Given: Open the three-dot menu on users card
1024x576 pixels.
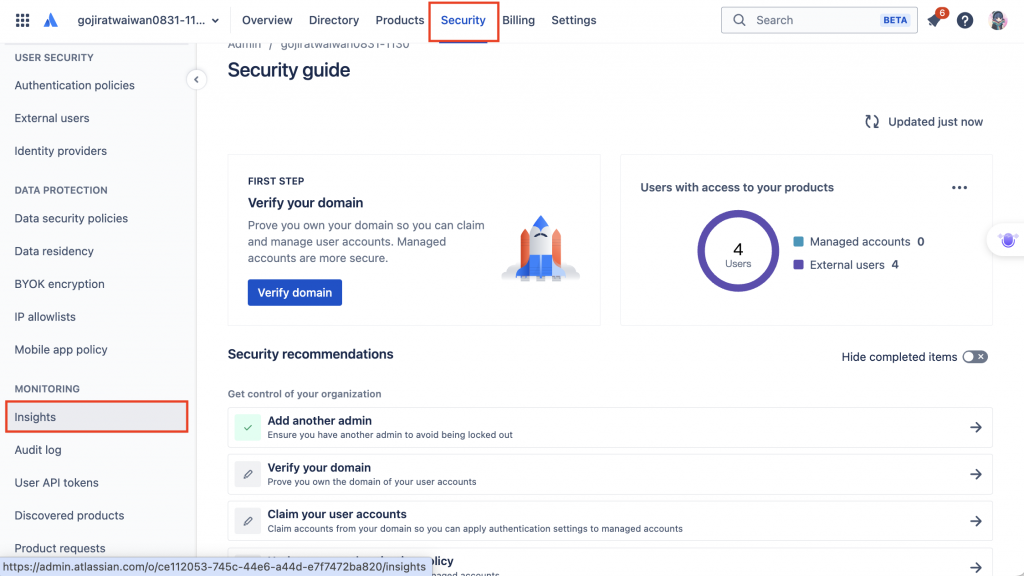Looking at the screenshot, I should coord(959,187).
